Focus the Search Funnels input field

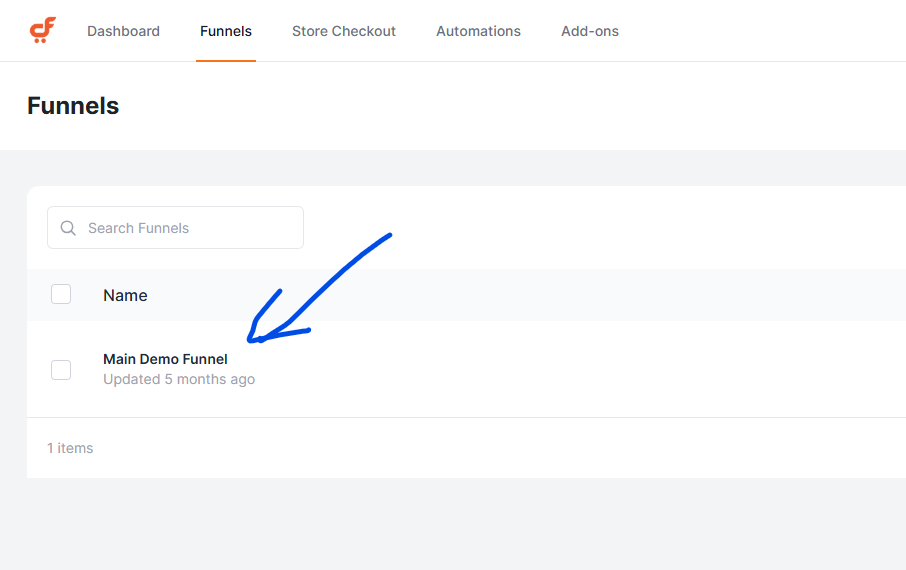pyautogui.click(x=190, y=228)
